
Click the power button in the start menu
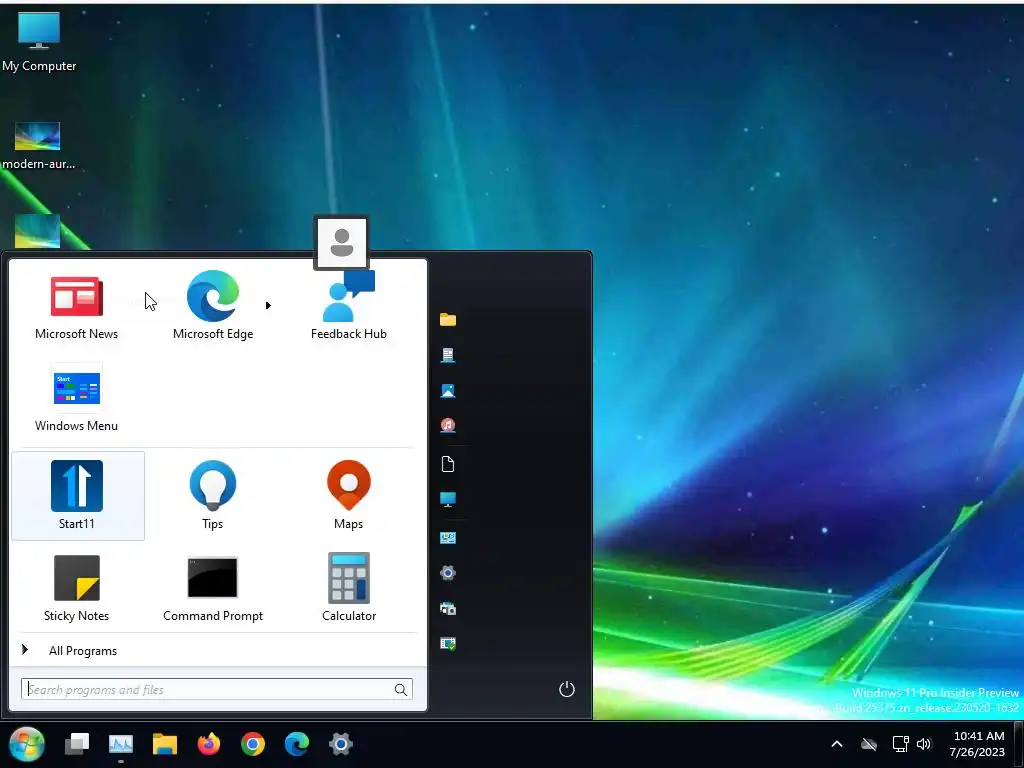pos(567,689)
